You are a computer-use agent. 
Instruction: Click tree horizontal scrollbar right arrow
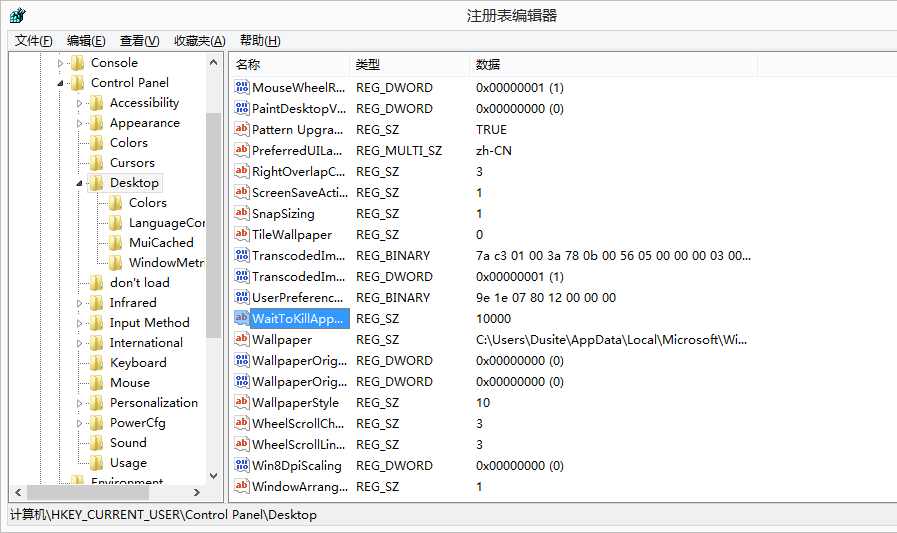point(197,492)
